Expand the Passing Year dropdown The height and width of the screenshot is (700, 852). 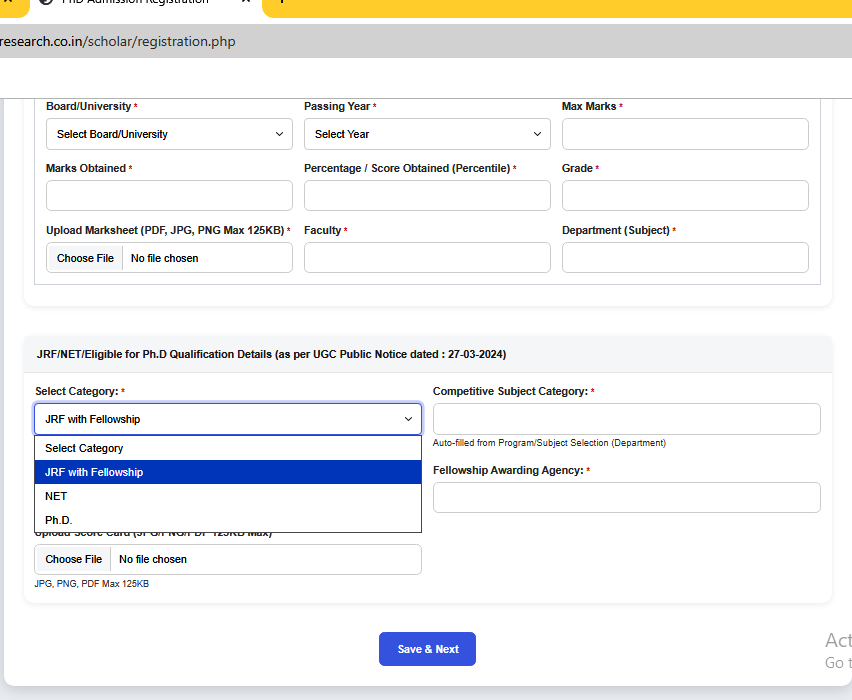427,134
